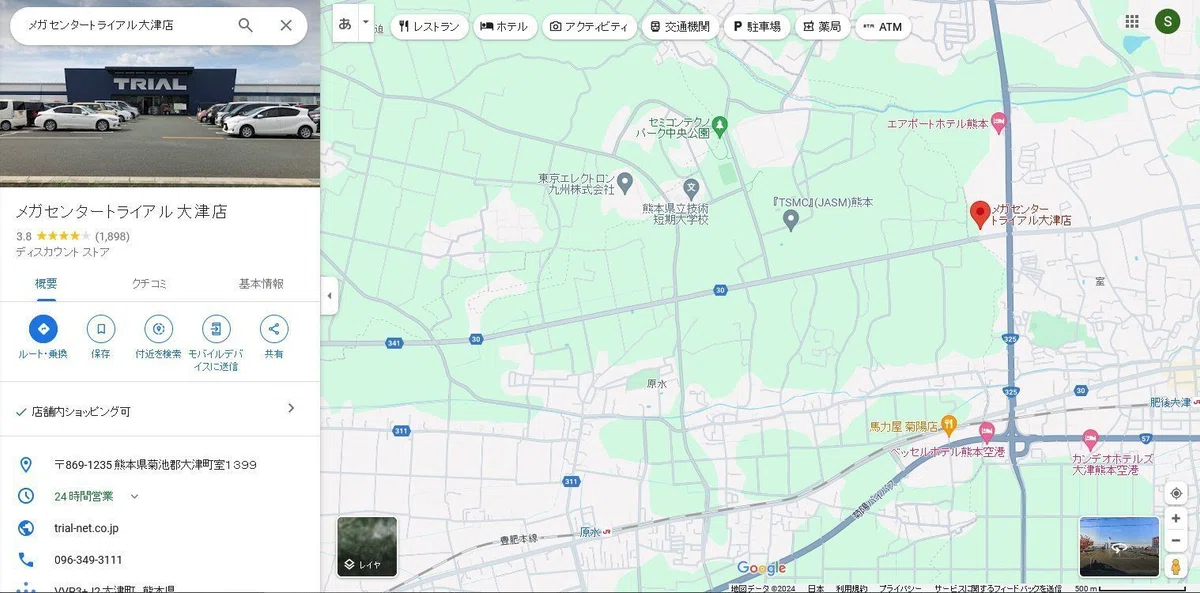Viewport: 1200px width, 593px height.
Task: Click the Street View pegman icon
Action: tap(1176, 567)
